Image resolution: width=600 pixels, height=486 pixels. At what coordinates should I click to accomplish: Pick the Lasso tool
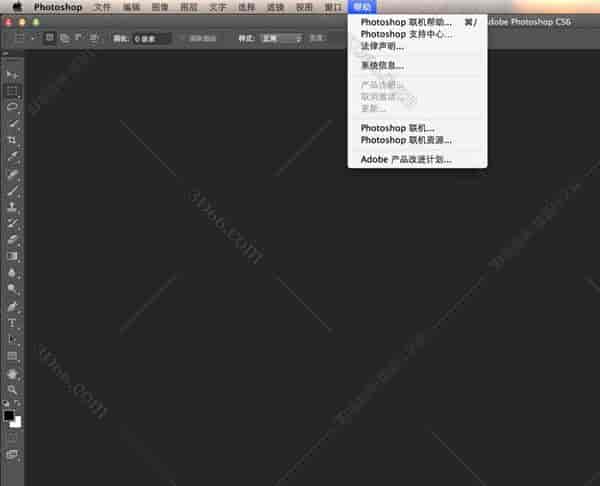point(12,107)
